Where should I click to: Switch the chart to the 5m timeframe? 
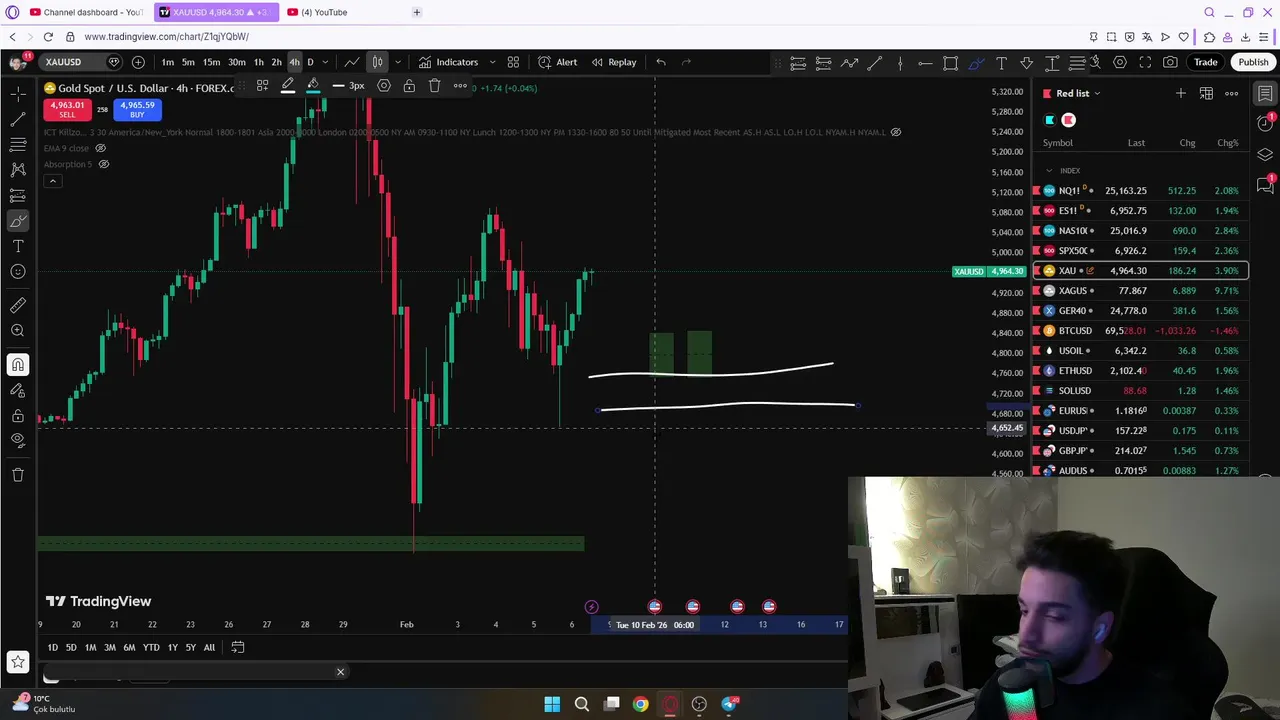tap(188, 62)
